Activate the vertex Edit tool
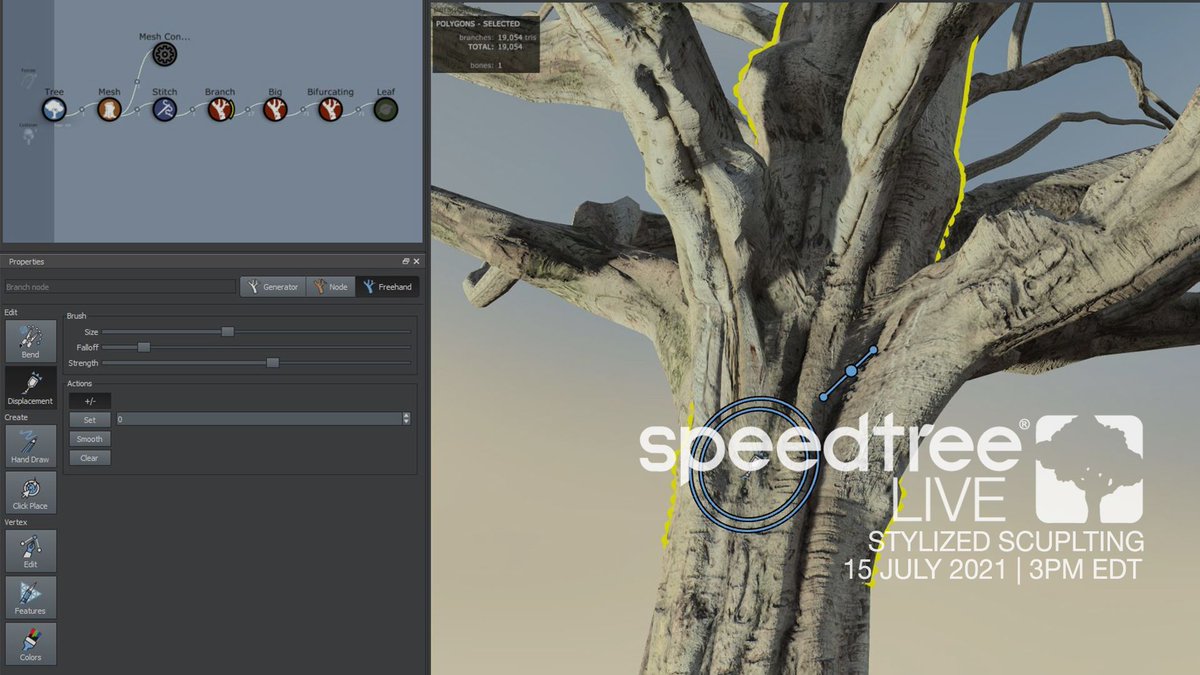The image size is (1200, 675). (30, 551)
